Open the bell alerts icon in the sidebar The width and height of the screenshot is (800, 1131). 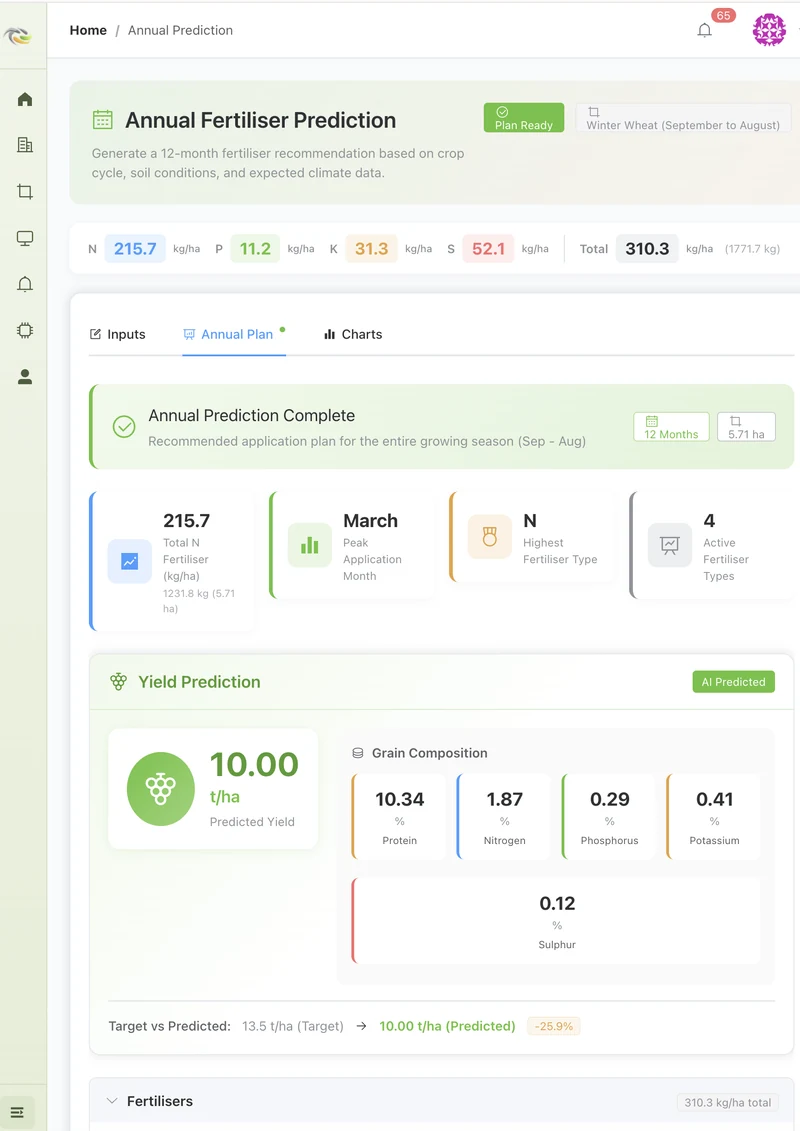25,284
